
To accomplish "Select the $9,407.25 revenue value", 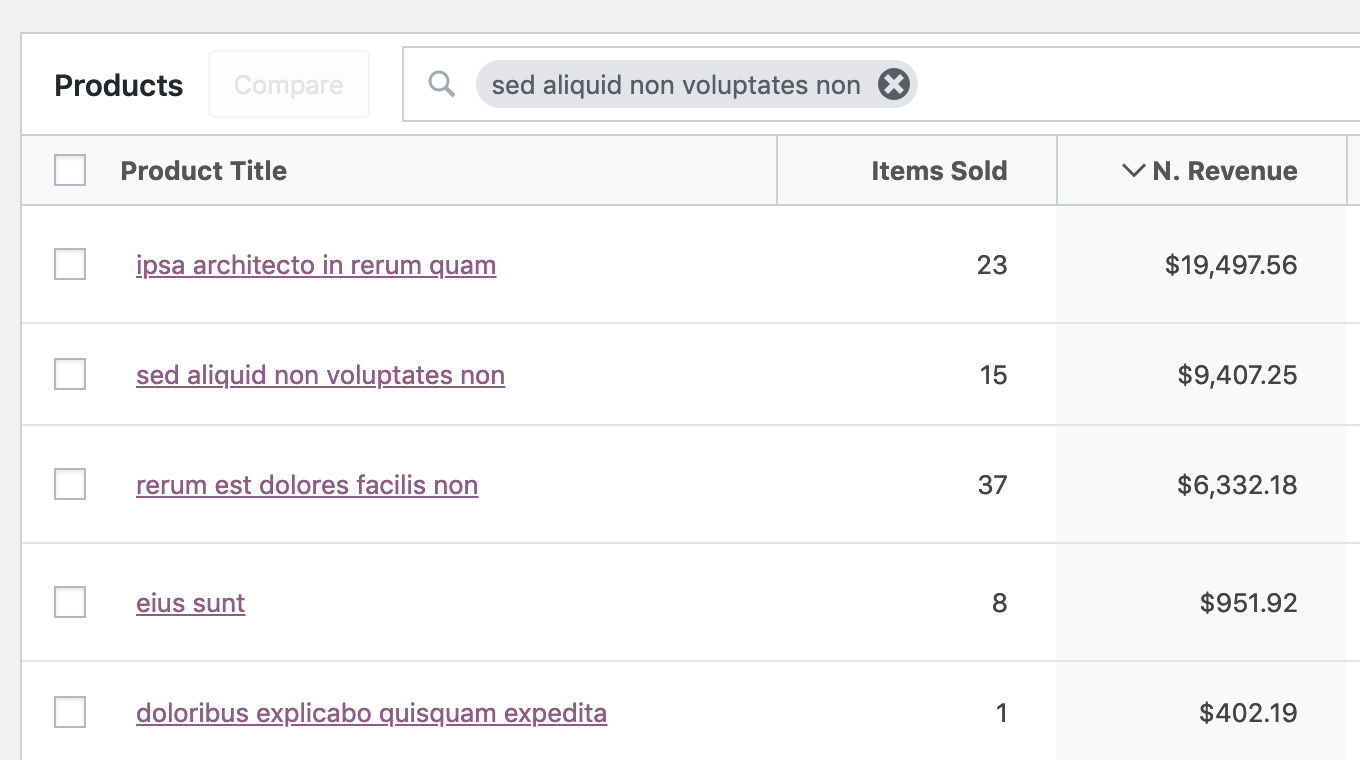I will (1238, 375).
